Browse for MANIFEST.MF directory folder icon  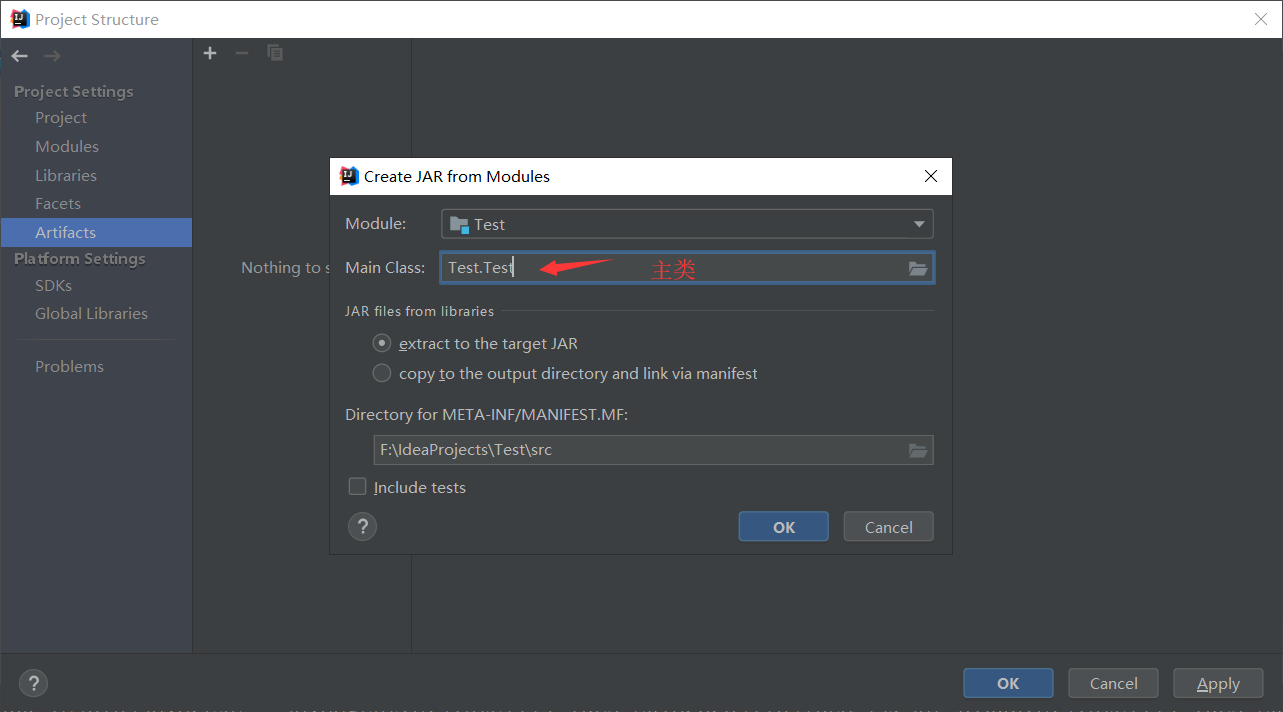(x=918, y=450)
